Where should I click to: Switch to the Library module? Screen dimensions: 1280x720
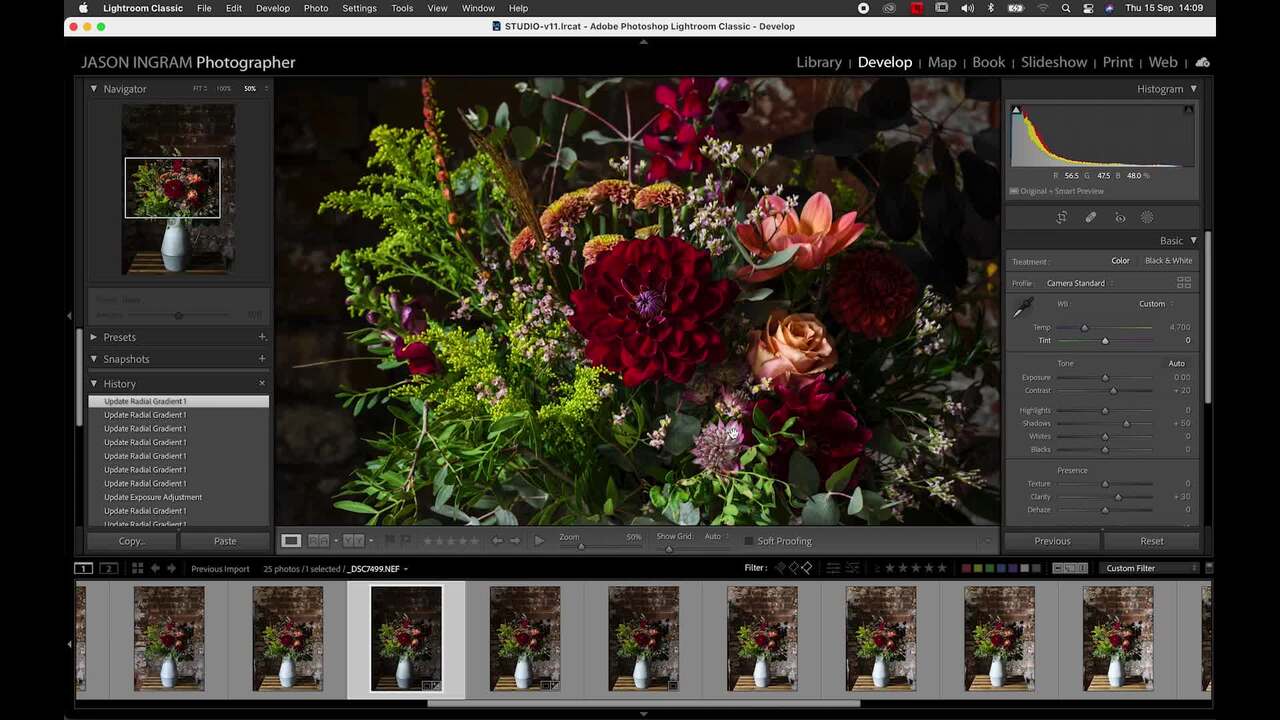[x=818, y=62]
